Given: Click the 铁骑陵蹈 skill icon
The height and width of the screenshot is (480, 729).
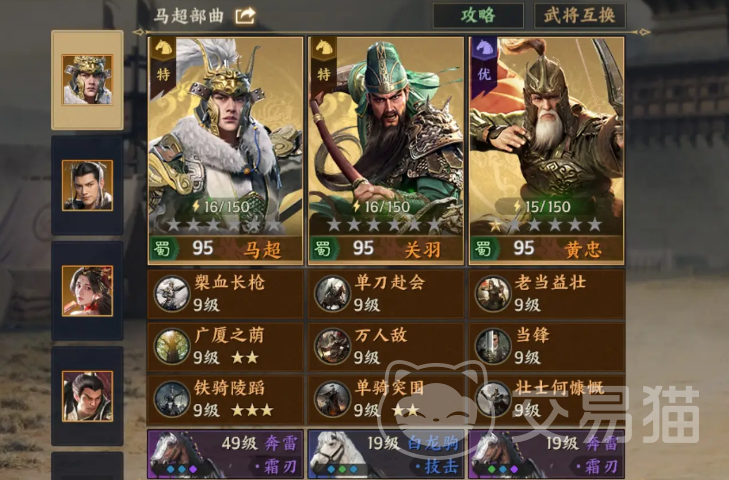Looking at the screenshot, I should (x=172, y=399).
